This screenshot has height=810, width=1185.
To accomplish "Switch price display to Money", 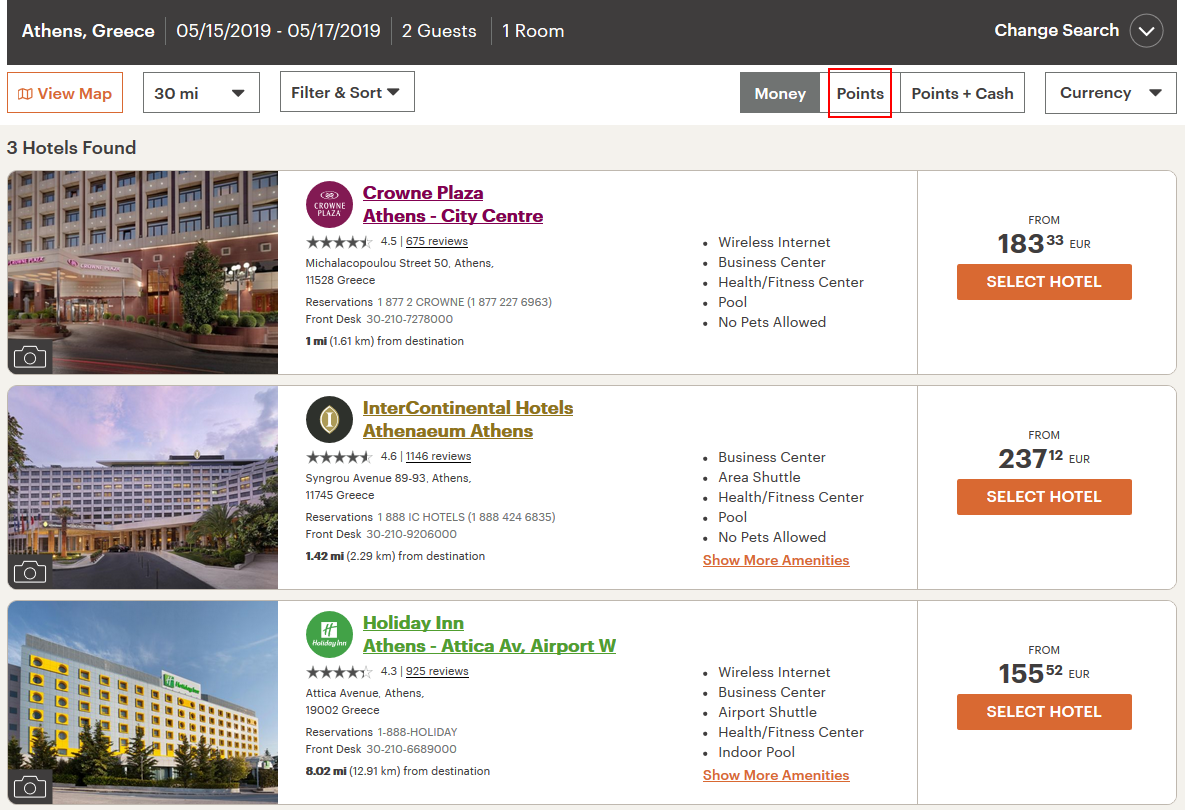I will pyautogui.click(x=780, y=93).
